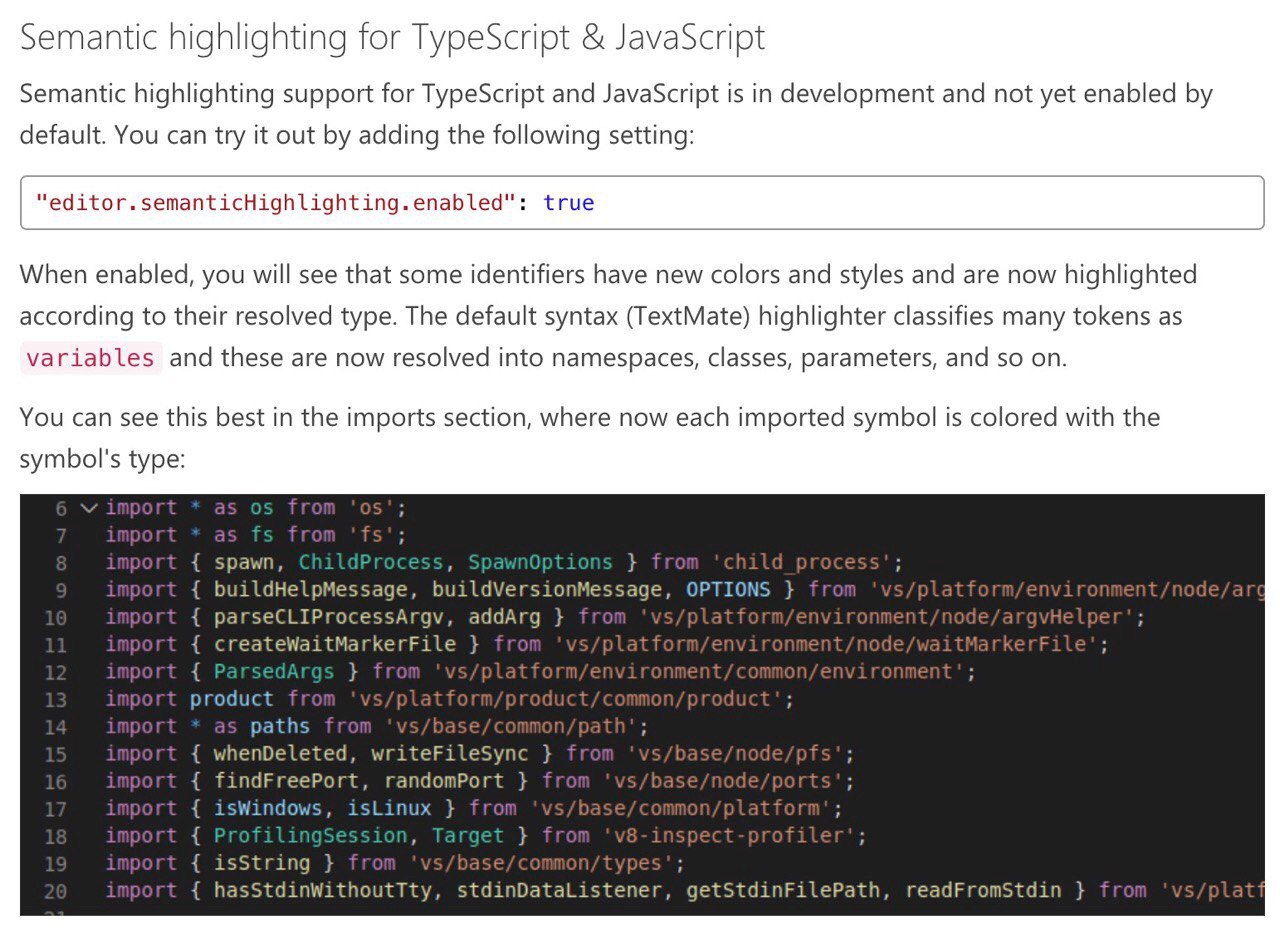Click the 'vs/platform/environment/node/waitMarkerFile' path string

pyautogui.click(x=826, y=644)
